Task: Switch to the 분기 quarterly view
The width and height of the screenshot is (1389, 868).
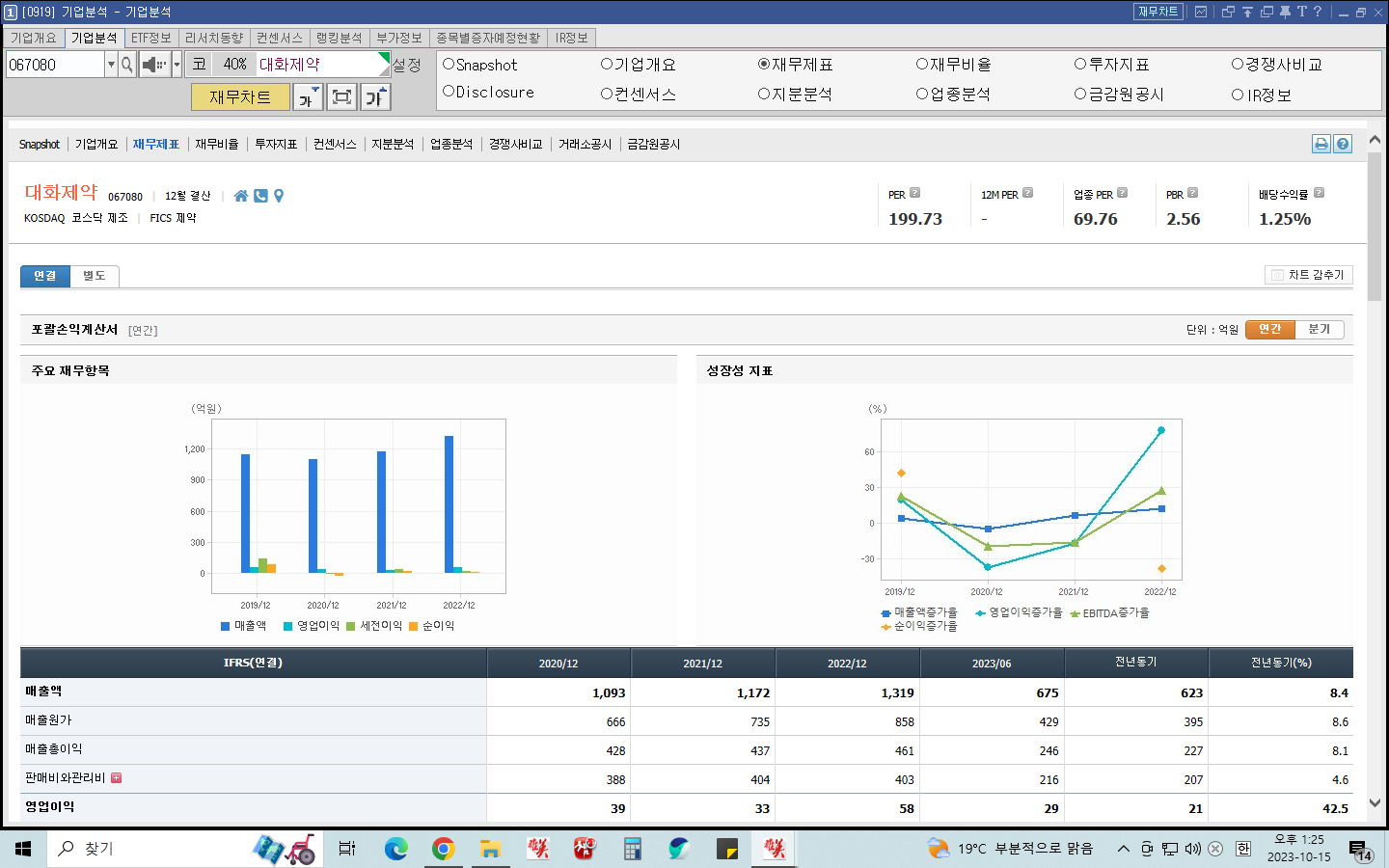Action: [1320, 330]
